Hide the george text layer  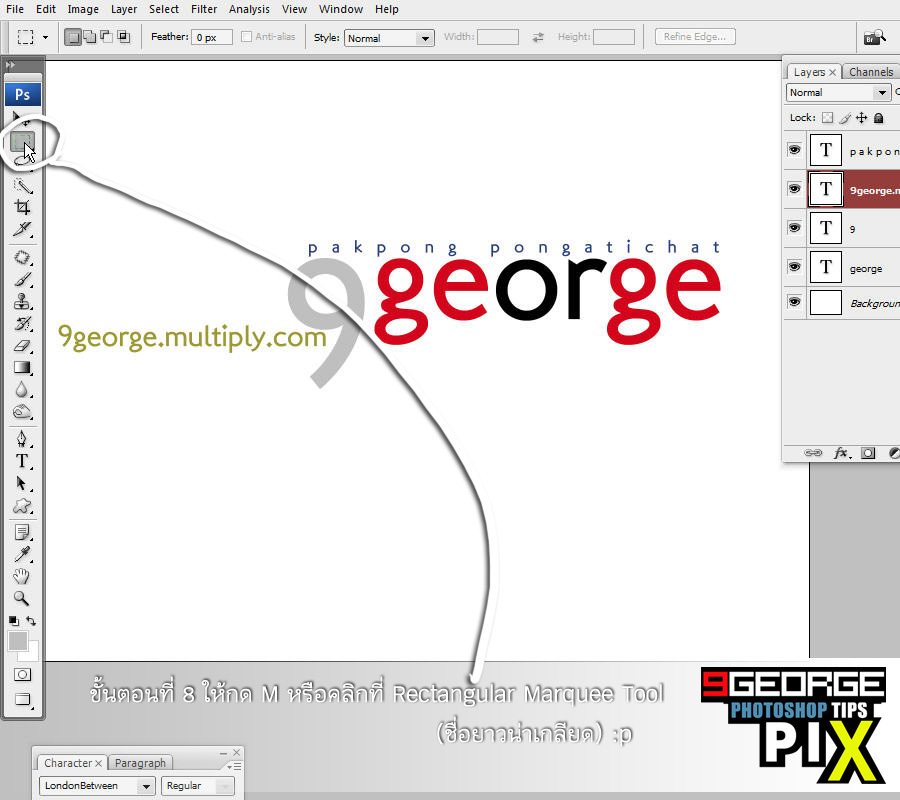794,267
